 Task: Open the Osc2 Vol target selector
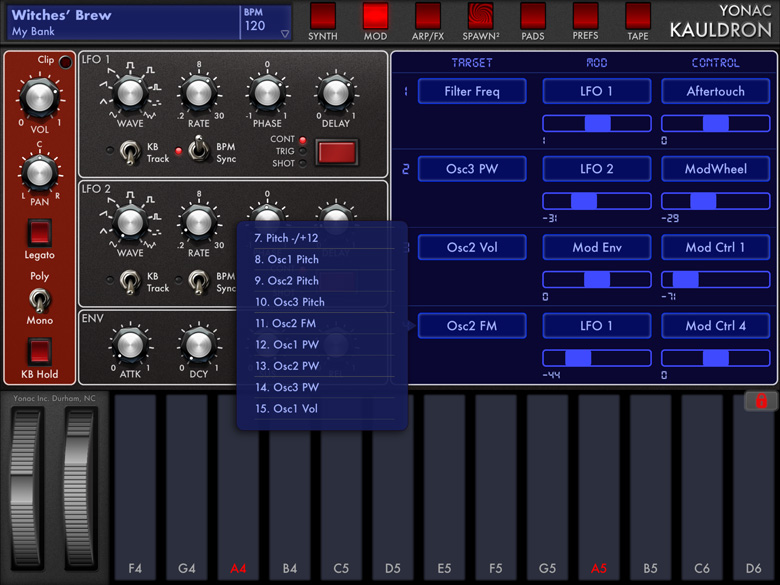pyautogui.click(x=472, y=247)
